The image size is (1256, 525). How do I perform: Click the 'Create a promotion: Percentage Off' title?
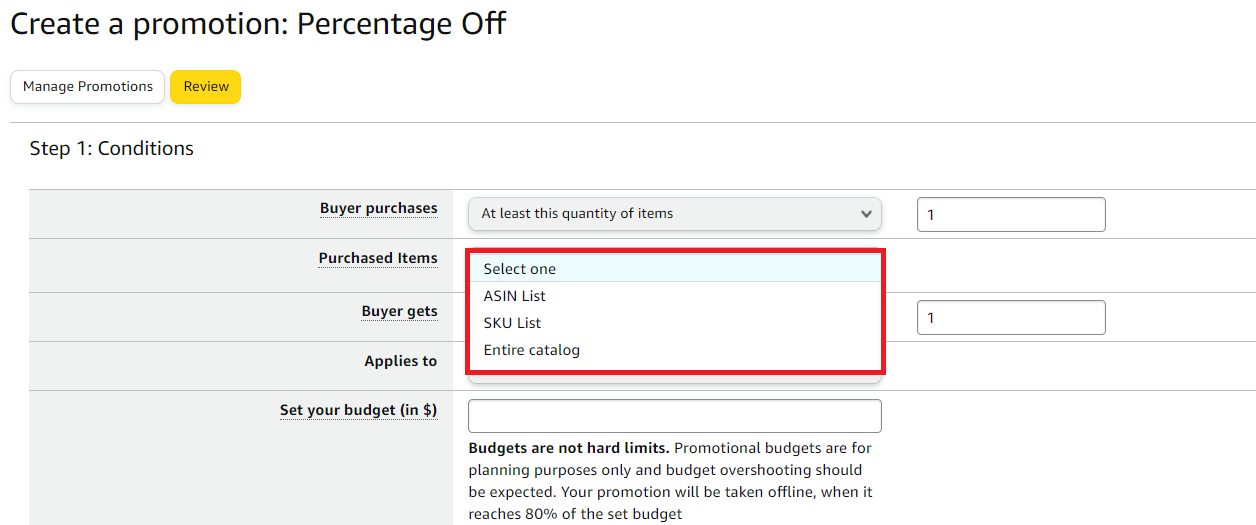pos(258,24)
